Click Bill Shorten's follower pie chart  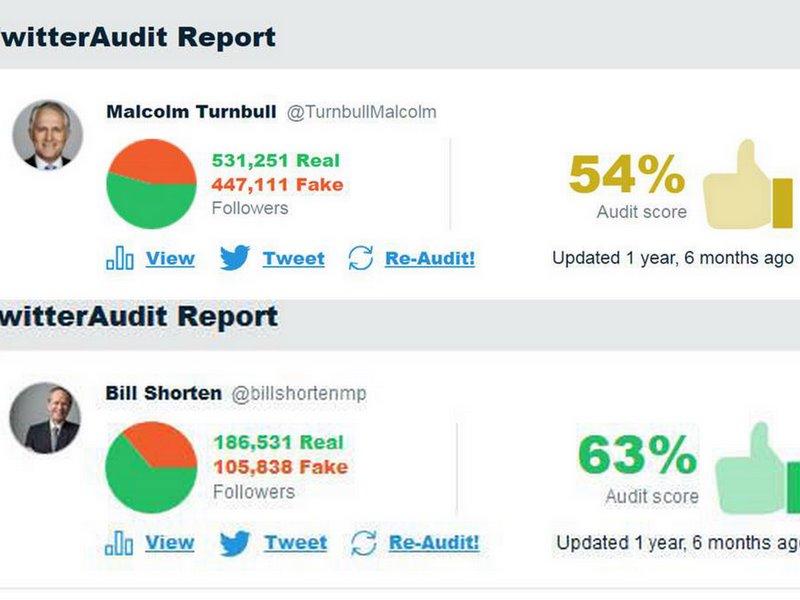pyautogui.click(x=151, y=467)
